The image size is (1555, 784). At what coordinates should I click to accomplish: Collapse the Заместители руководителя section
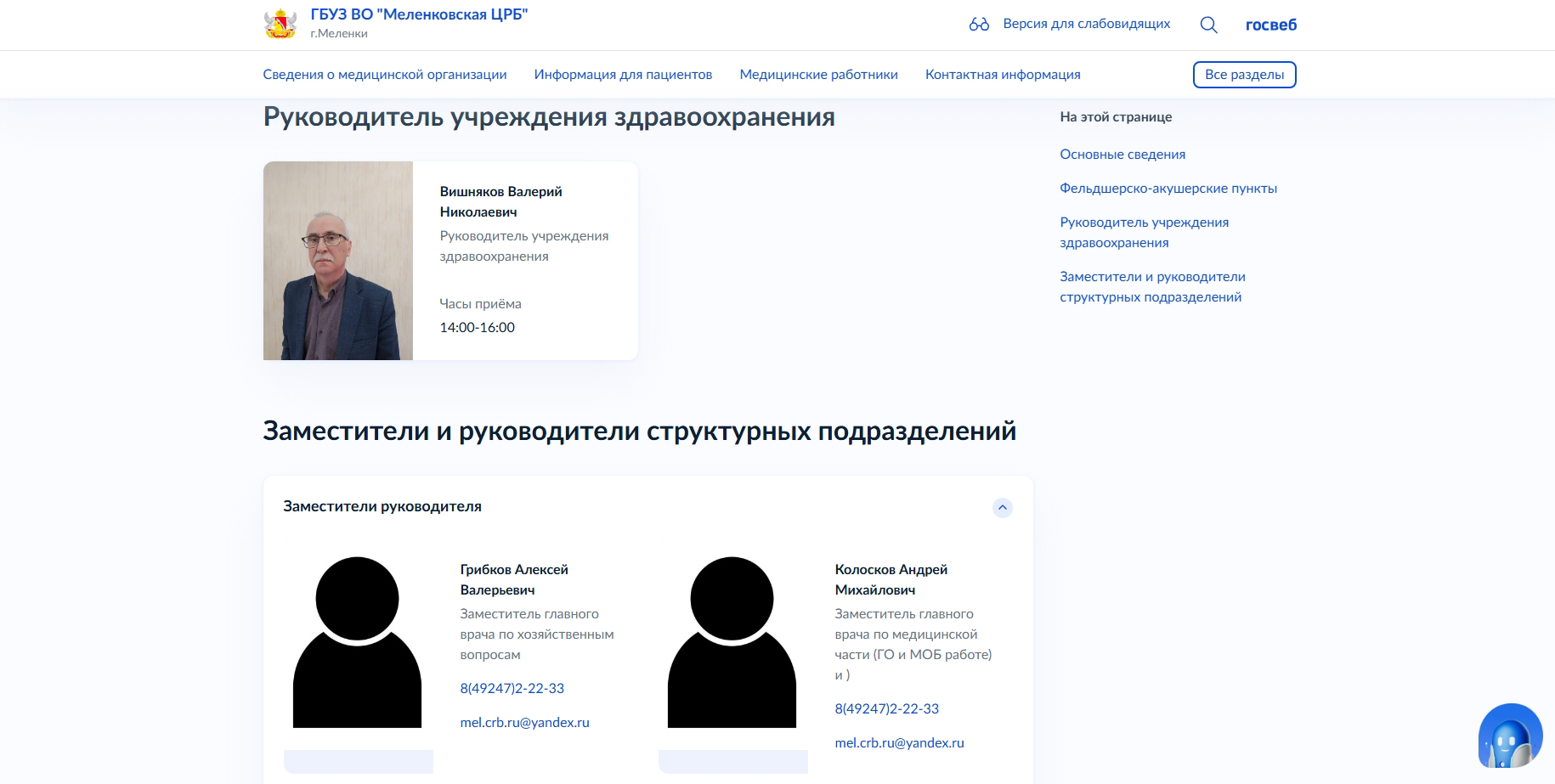tap(1003, 508)
